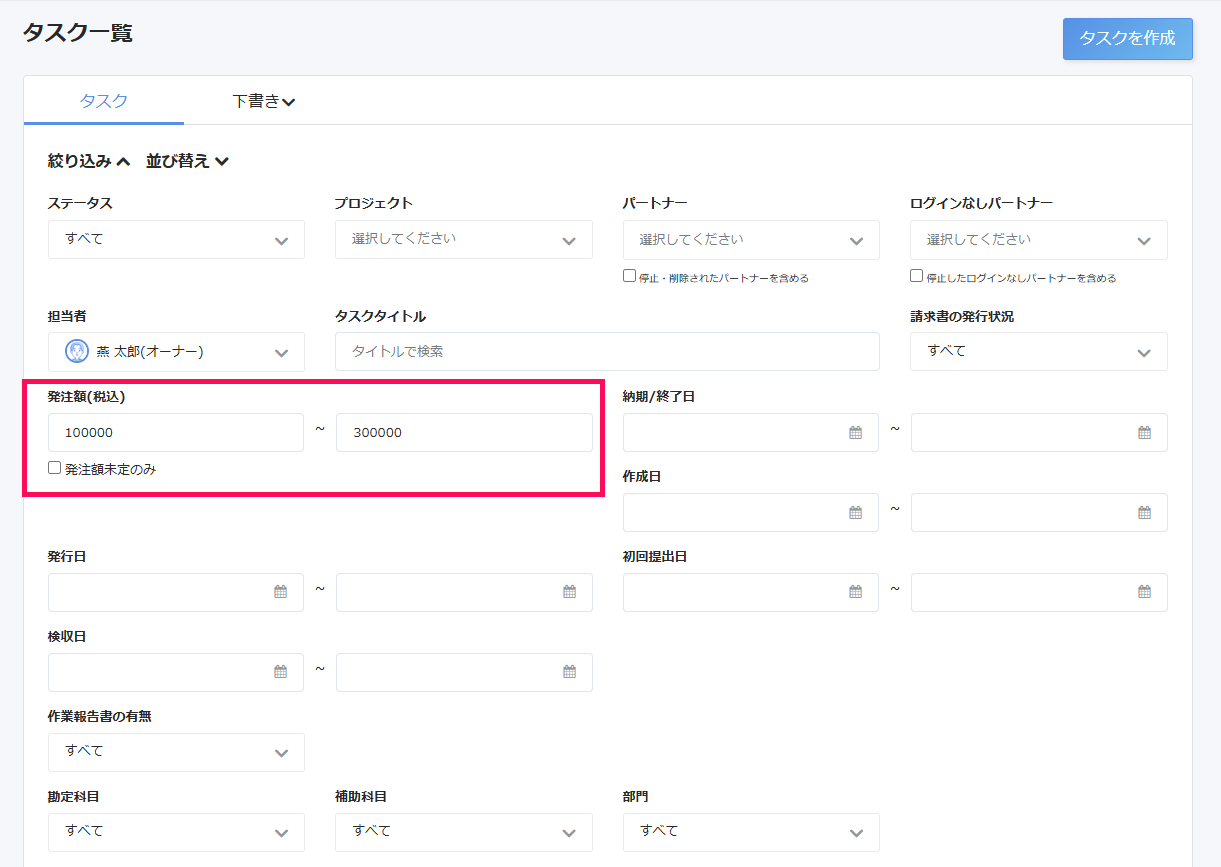Open the 部門 dropdown
Screen dimensions: 1221x867
point(751,832)
